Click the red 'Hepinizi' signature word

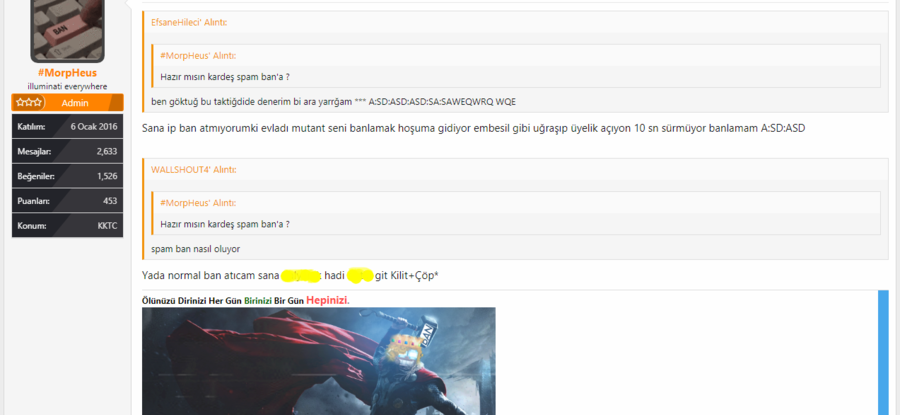[328, 300]
